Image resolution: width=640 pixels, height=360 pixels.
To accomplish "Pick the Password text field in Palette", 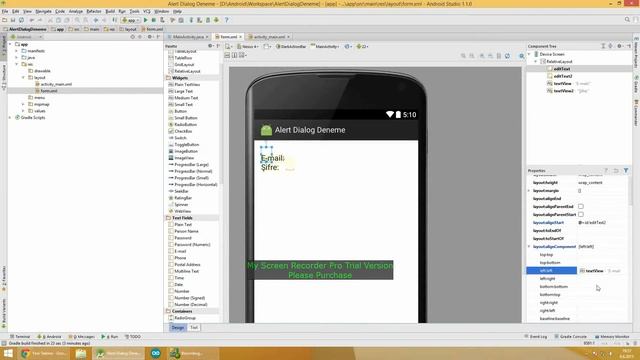I will tap(182, 238).
